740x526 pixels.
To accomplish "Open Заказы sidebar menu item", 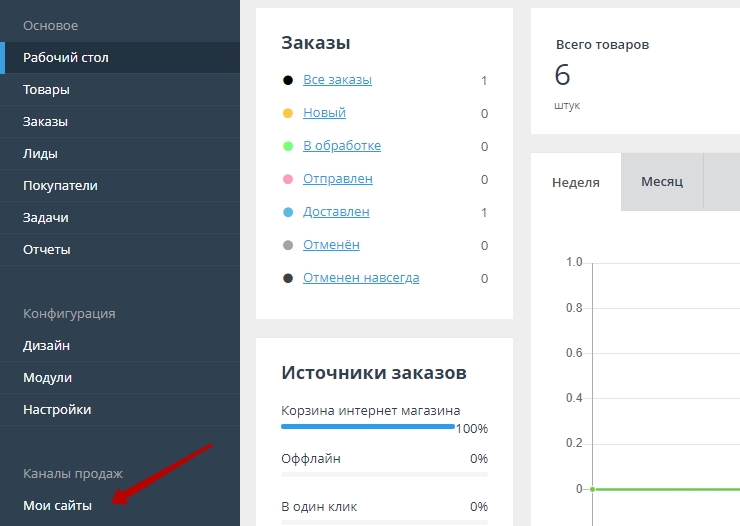I will point(46,122).
